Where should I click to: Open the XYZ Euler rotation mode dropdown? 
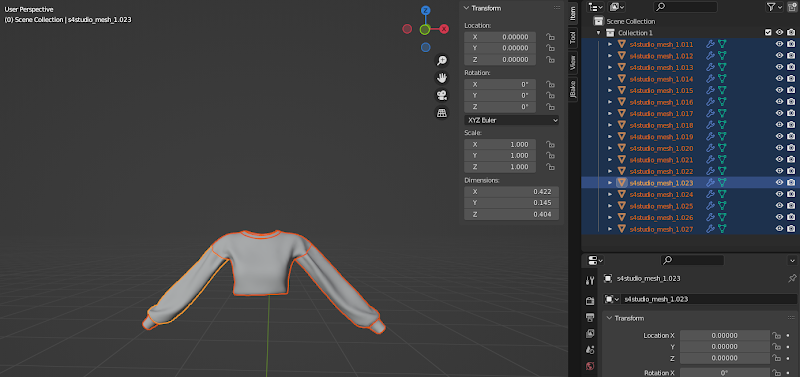[x=512, y=120]
